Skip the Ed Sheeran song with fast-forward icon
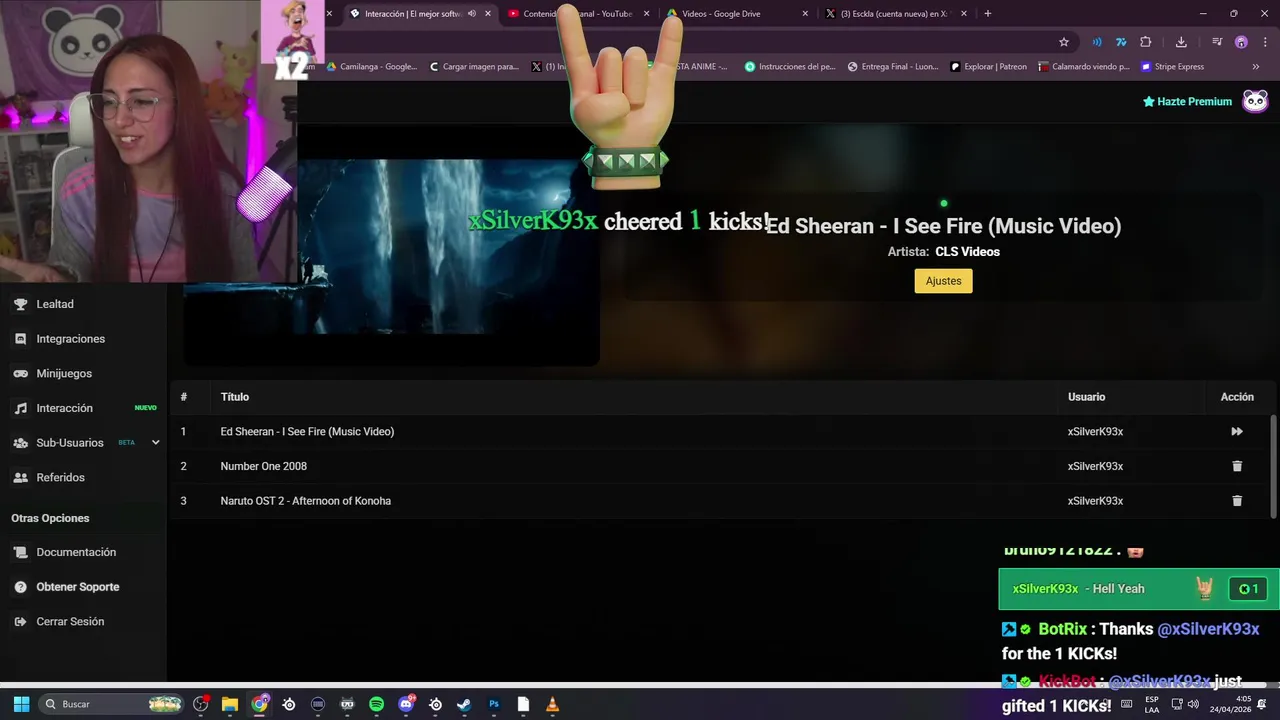Image resolution: width=1280 pixels, height=720 pixels. tap(1237, 432)
